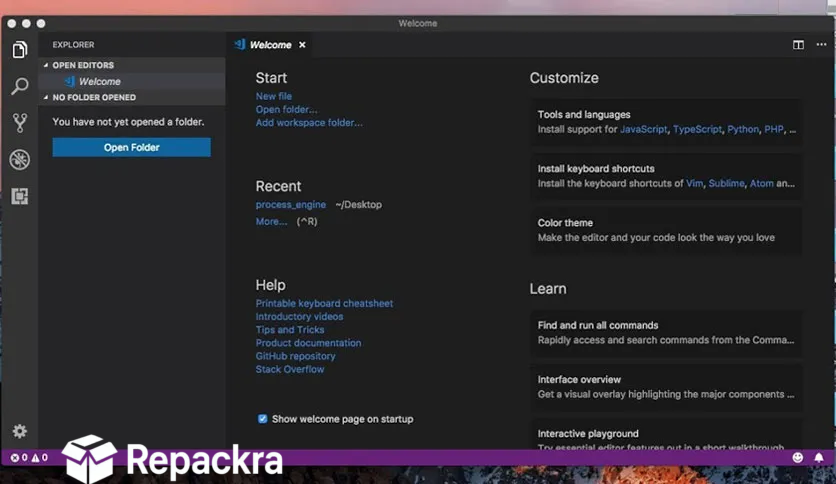Click the ~/Desktop path text

358,205
